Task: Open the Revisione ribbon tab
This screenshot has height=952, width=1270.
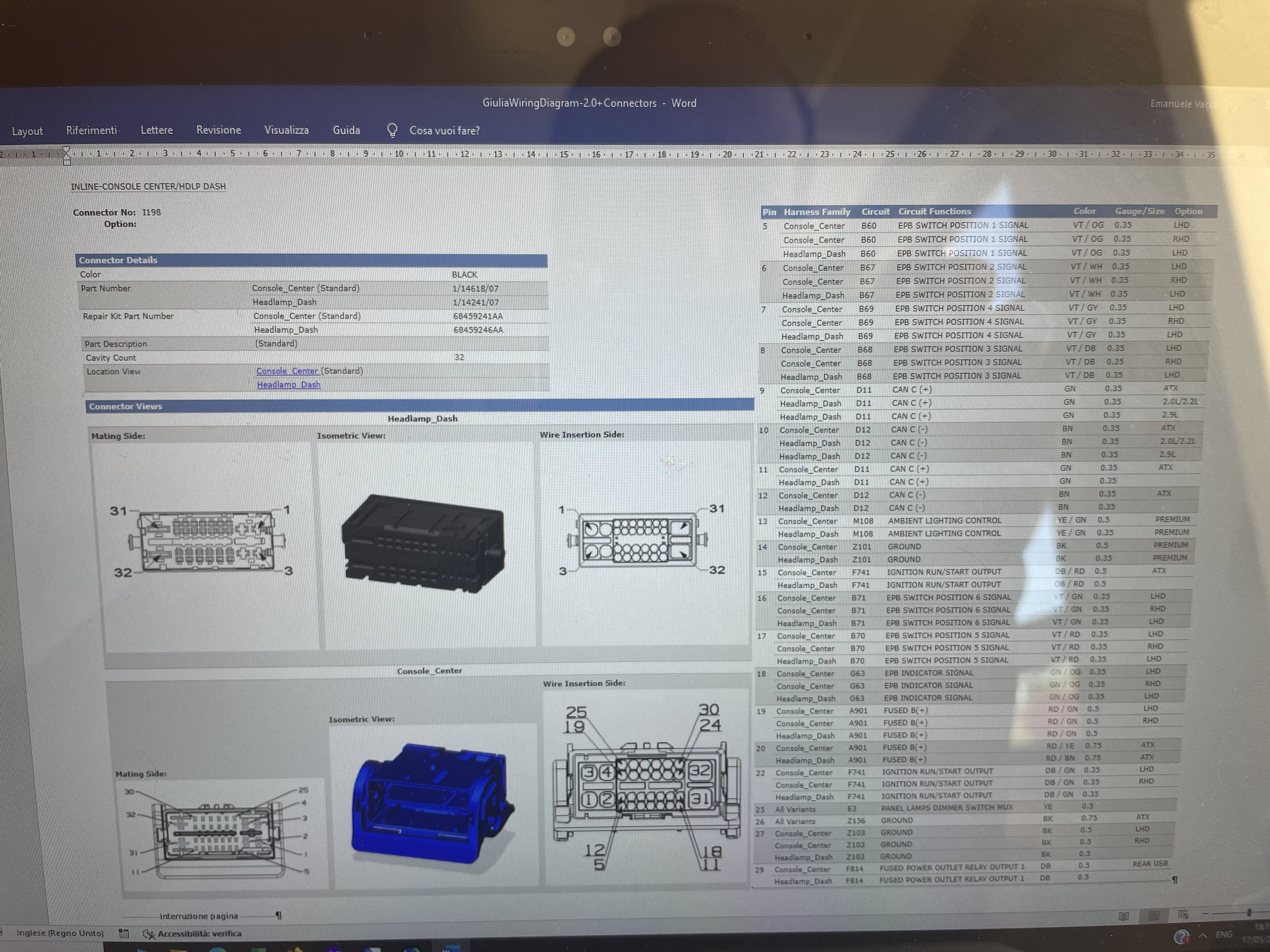Action: 219,130
